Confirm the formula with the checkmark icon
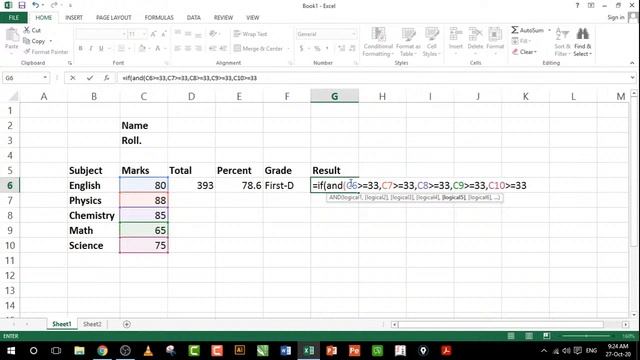The height and width of the screenshot is (360, 640). tap(90, 78)
